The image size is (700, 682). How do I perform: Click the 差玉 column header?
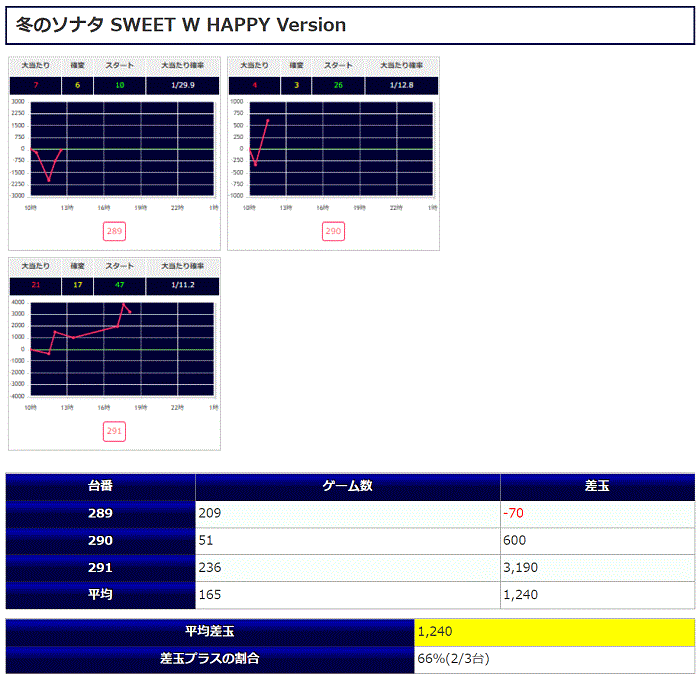pyautogui.click(x=597, y=486)
